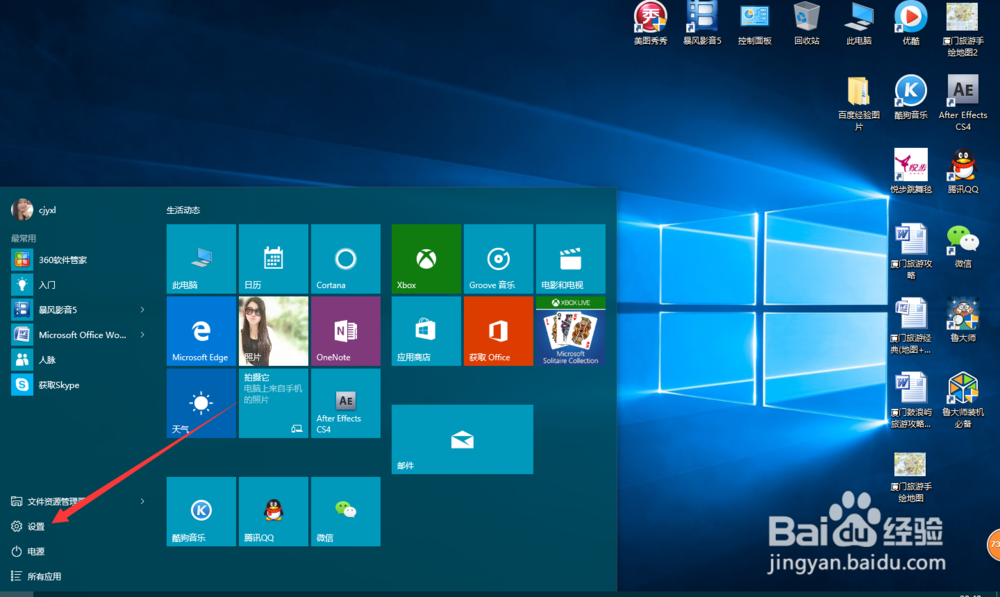Open the 邮件 mail tile
The width and height of the screenshot is (1000, 597).
[462, 439]
